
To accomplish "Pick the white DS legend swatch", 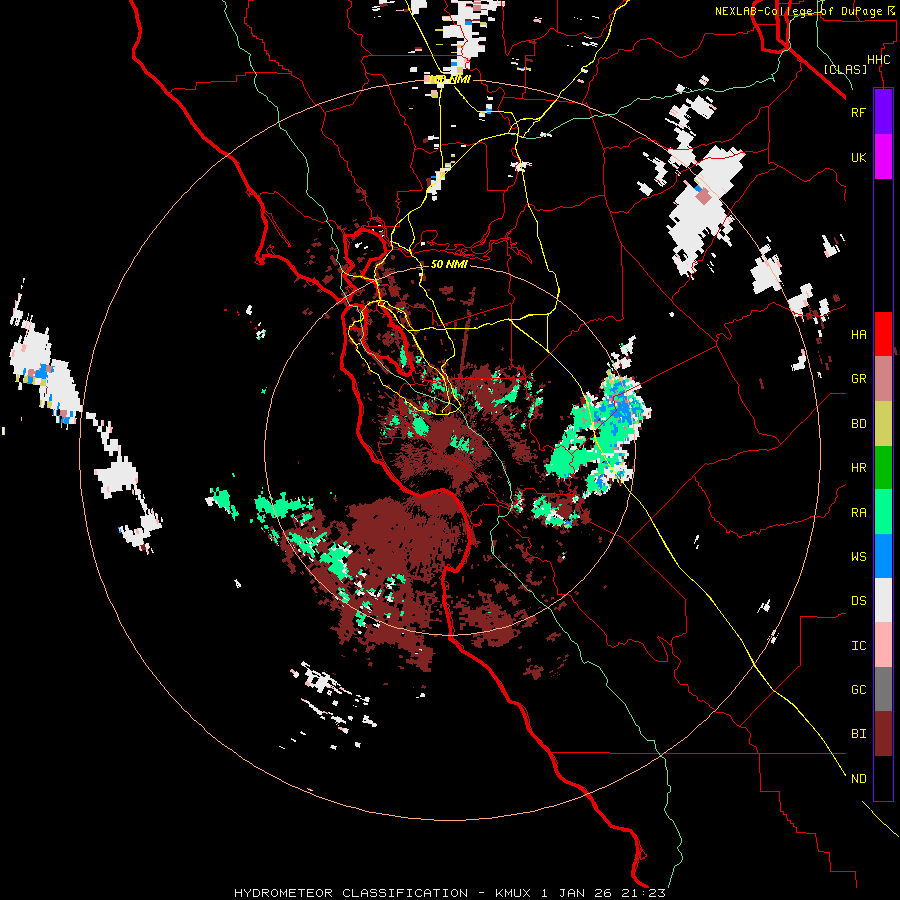I will [883, 600].
